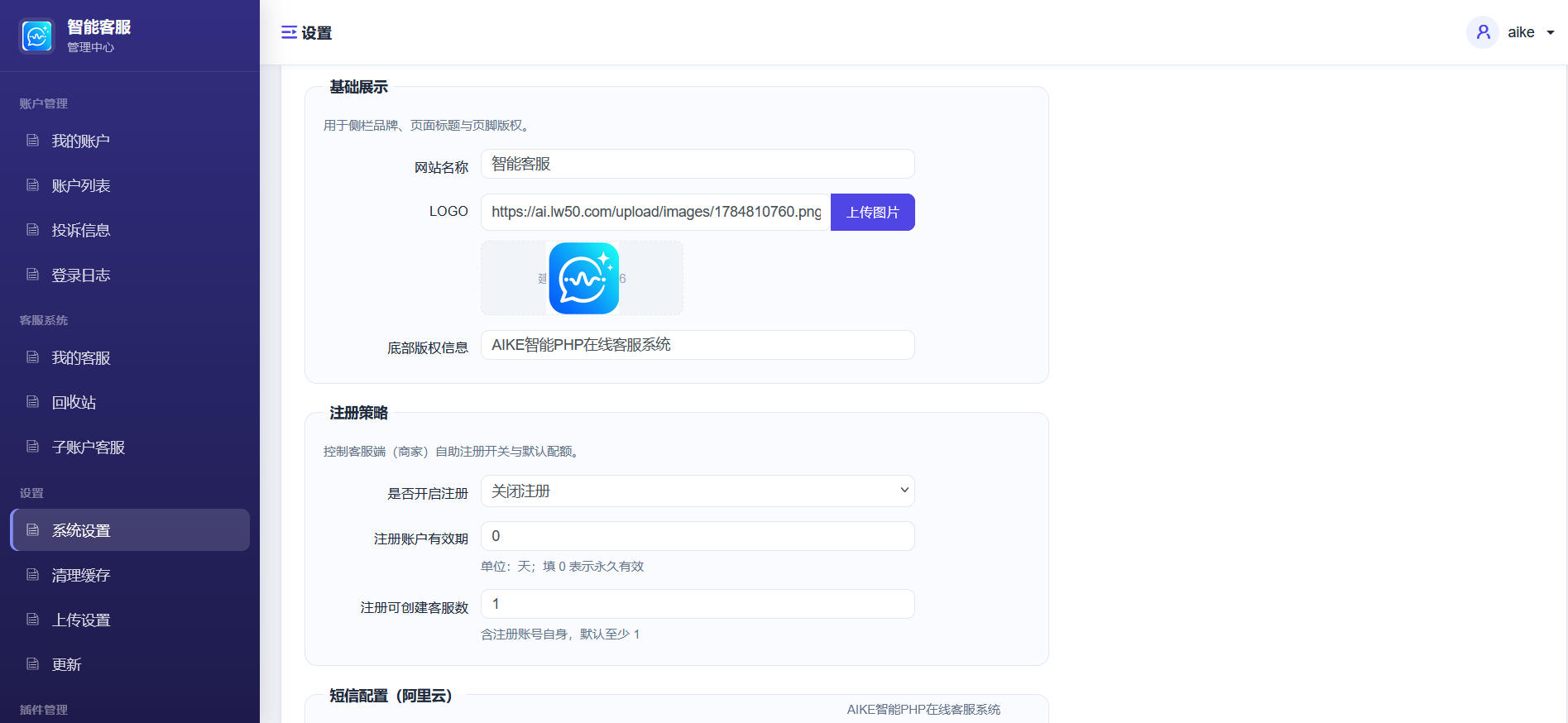The width and height of the screenshot is (1568, 723).
Task: Click hint text 单位：天；填 0 表示永久有效
Action: click(x=562, y=567)
